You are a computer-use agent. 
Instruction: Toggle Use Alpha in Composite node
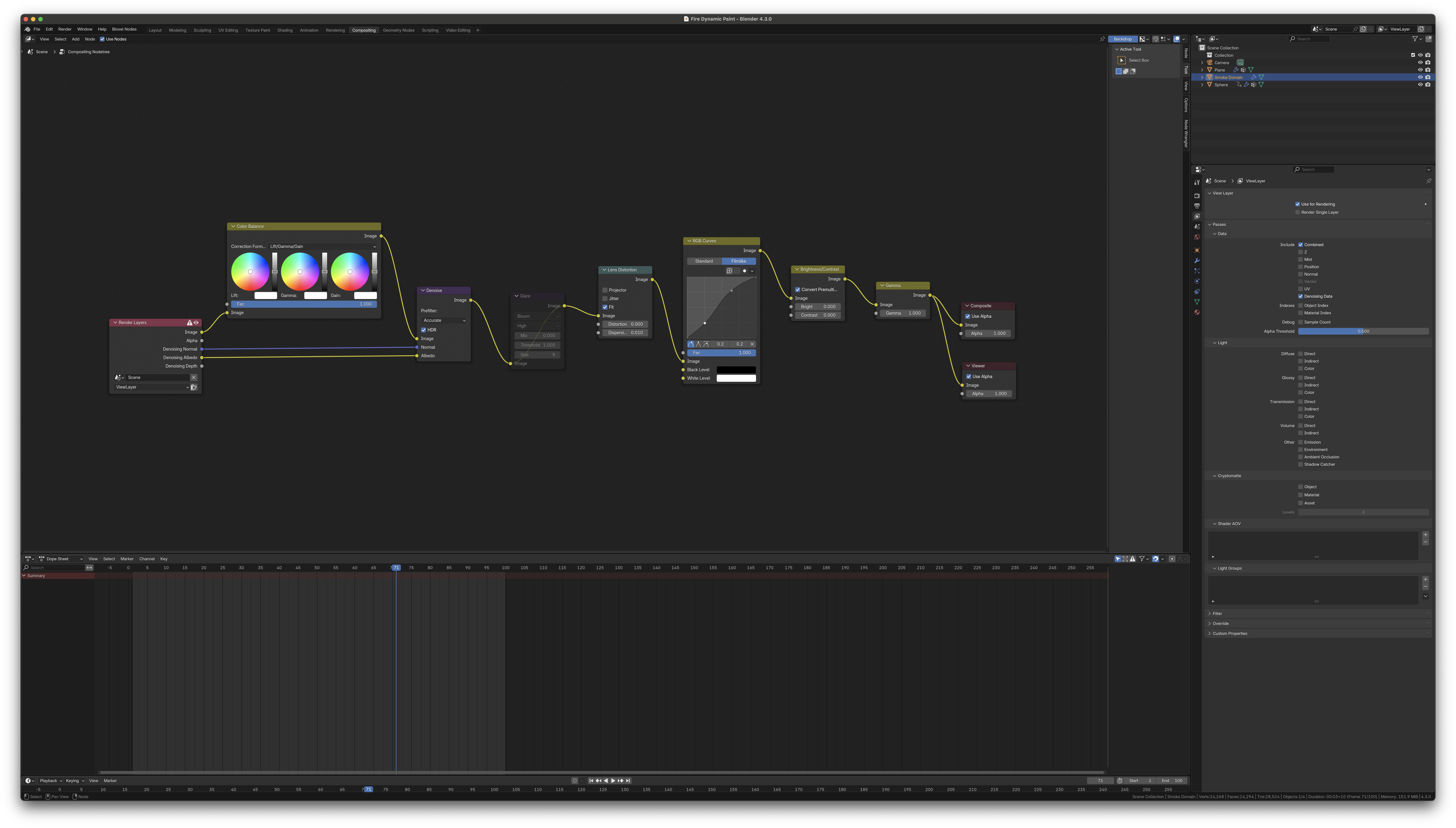[968, 316]
